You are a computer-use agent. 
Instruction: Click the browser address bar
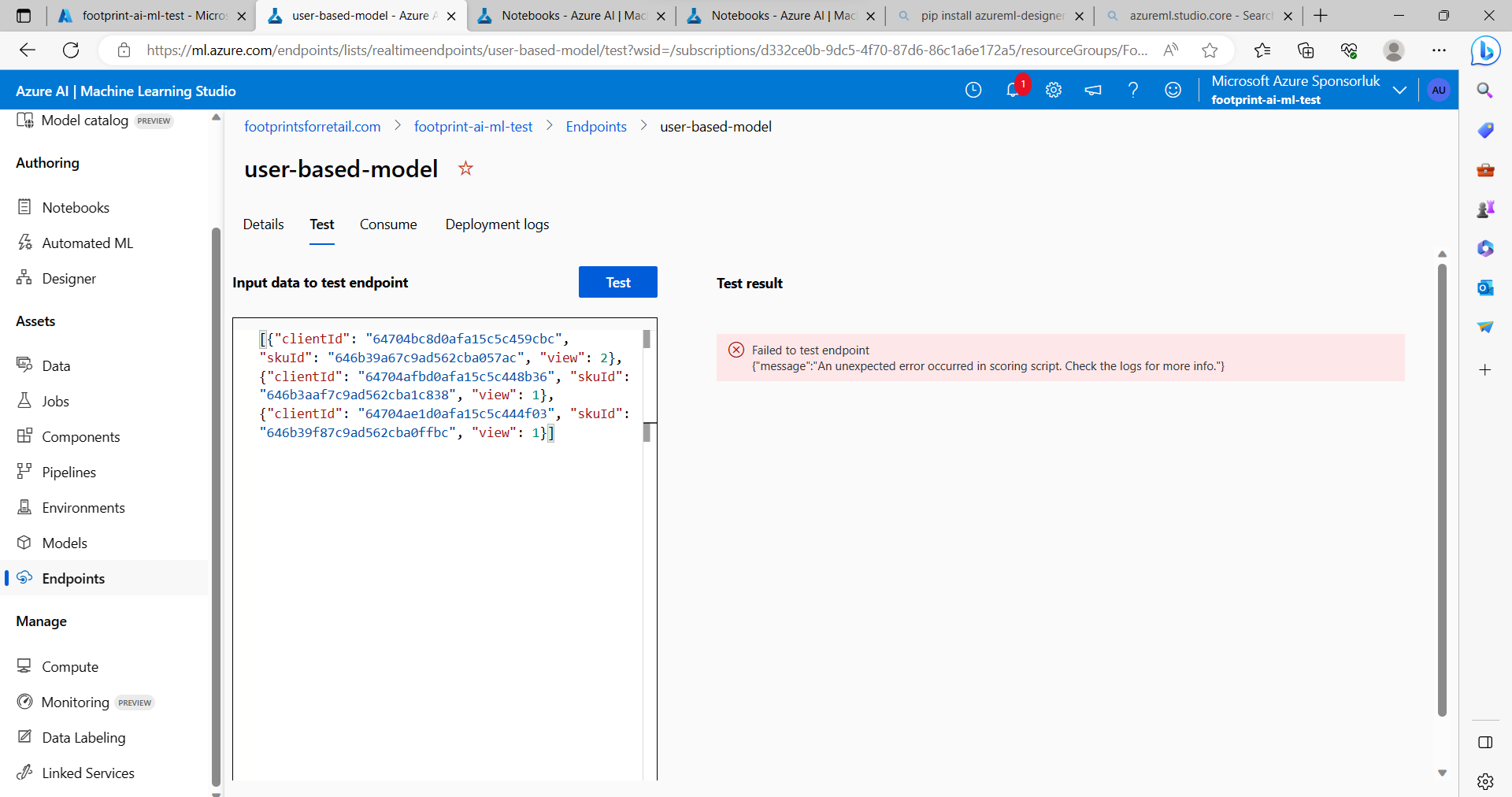646,50
